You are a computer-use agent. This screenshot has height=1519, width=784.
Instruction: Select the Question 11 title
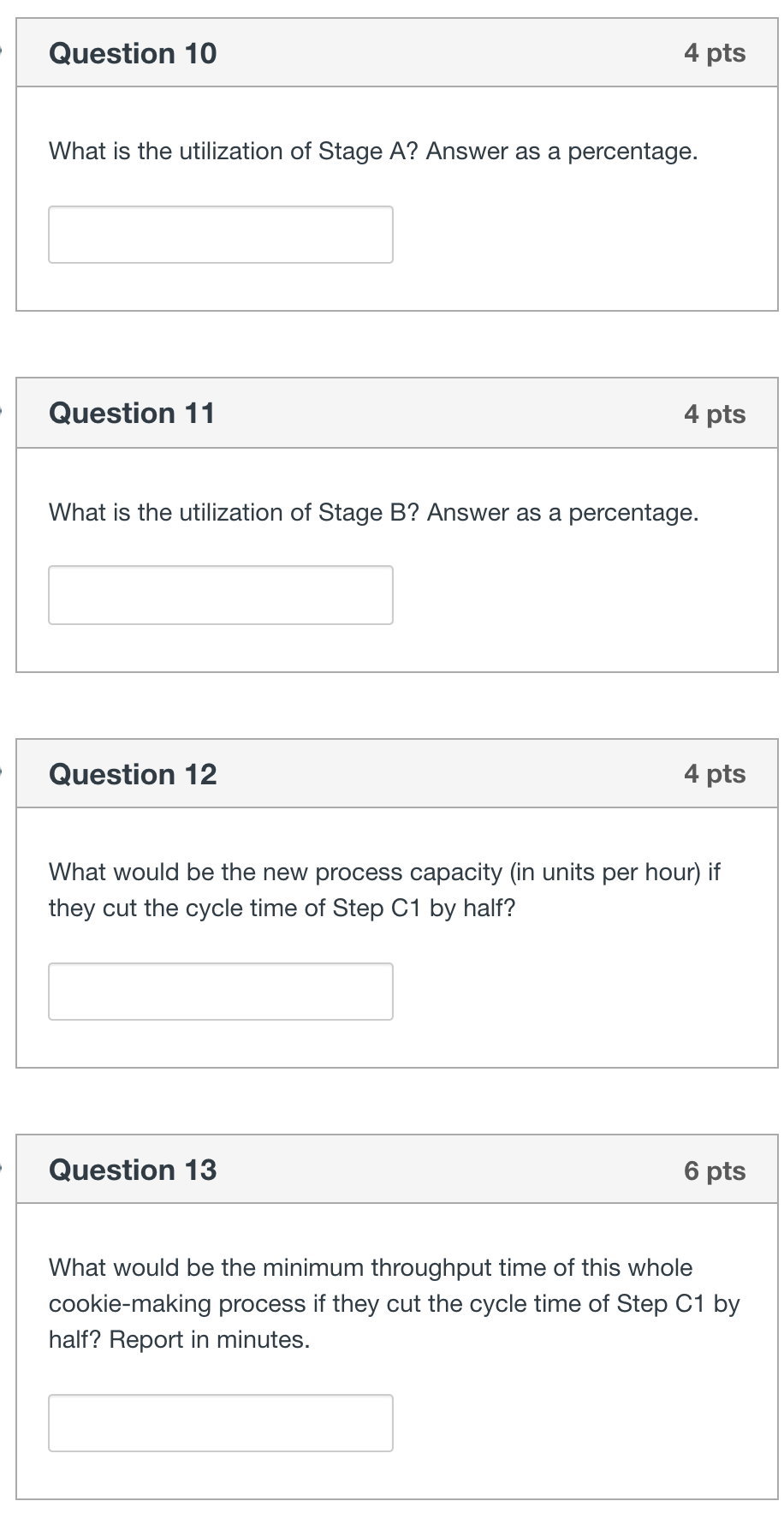tap(132, 413)
